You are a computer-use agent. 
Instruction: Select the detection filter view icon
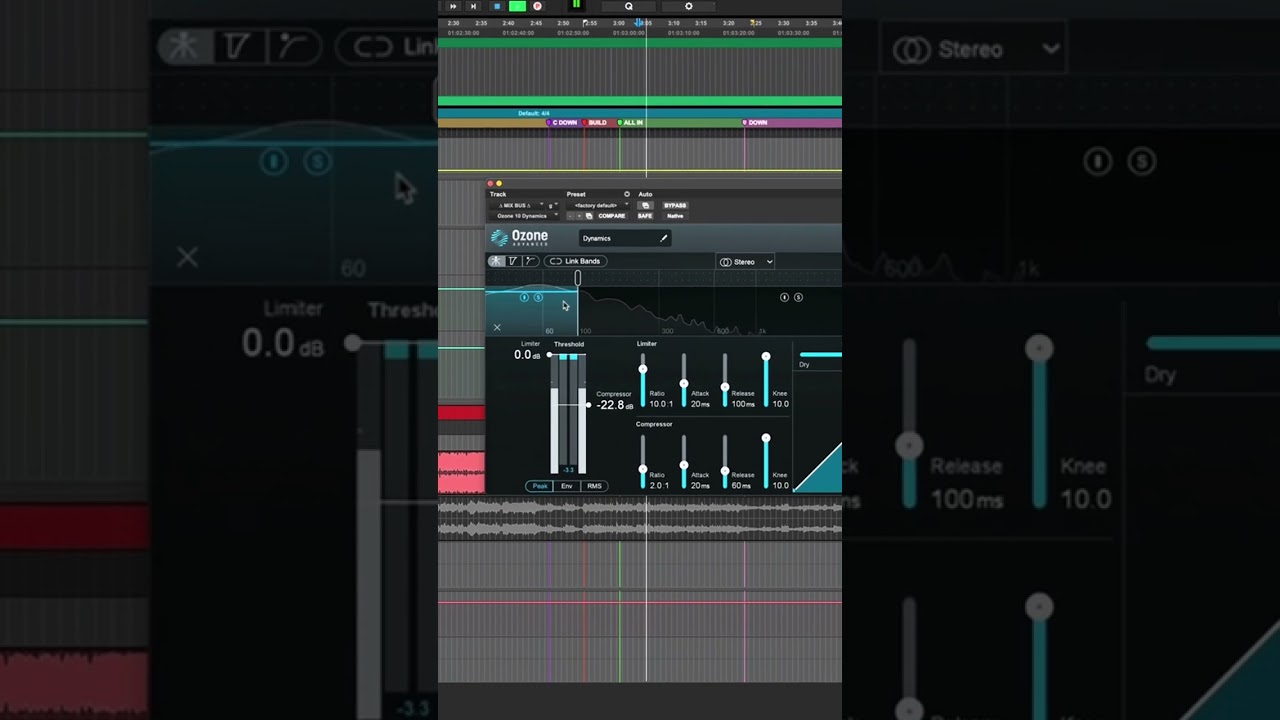pyautogui.click(x=513, y=261)
